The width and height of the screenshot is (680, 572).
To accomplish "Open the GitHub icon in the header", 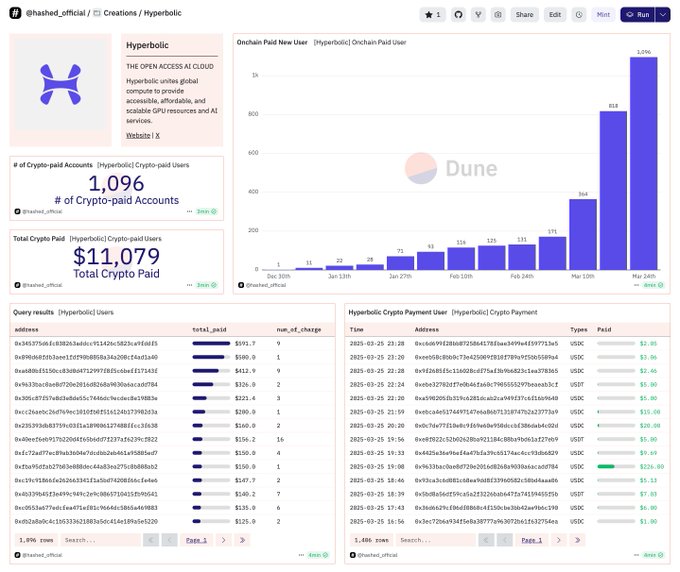I will click(458, 15).
